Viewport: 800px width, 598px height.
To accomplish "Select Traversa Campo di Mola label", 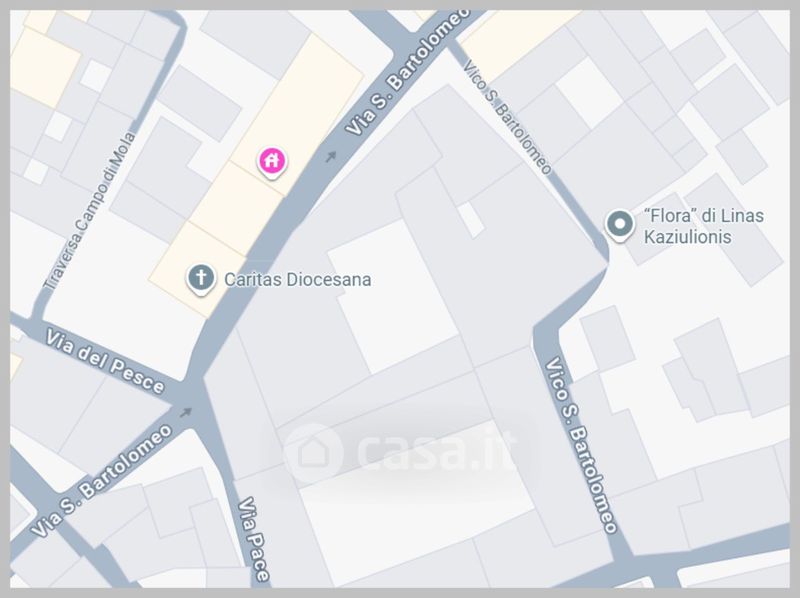I will coord(90,211).
